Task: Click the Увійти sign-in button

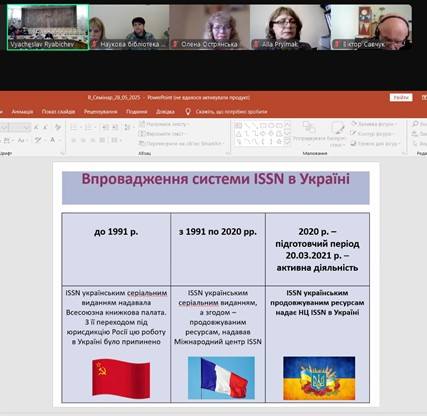Action: point(401,97)
